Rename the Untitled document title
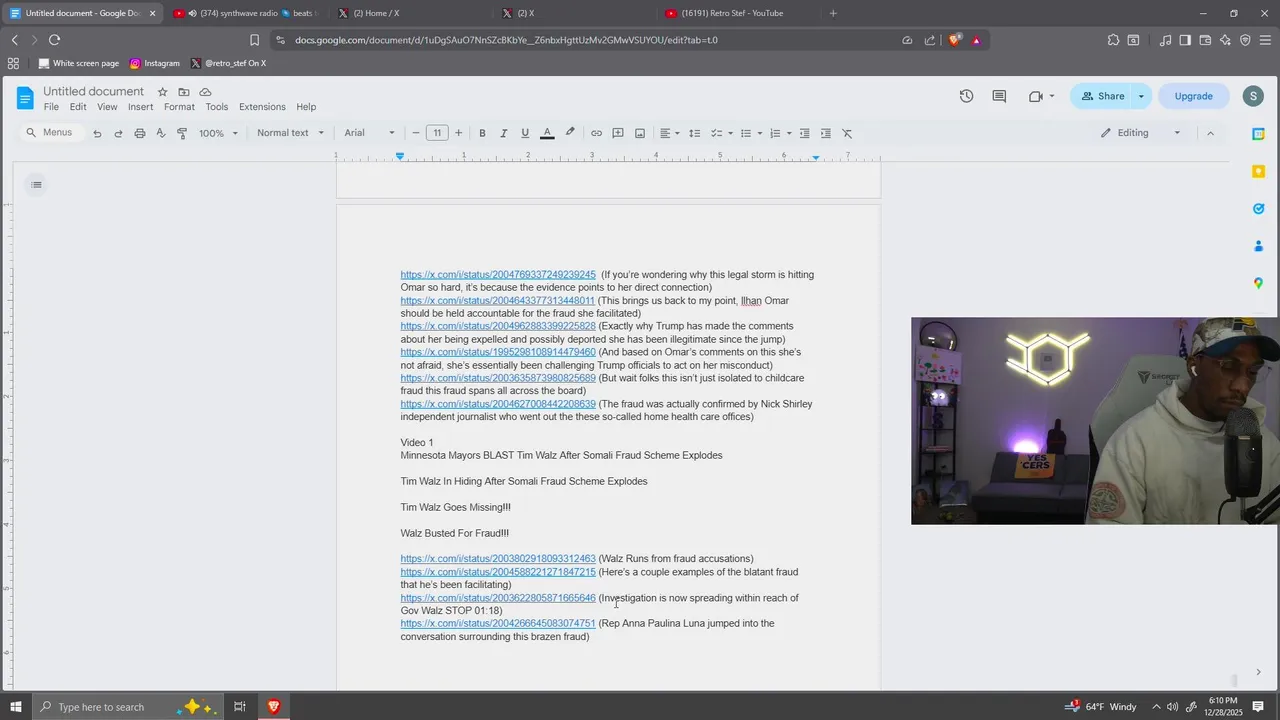Screen dimensions: 1280x720 point(93,91)
